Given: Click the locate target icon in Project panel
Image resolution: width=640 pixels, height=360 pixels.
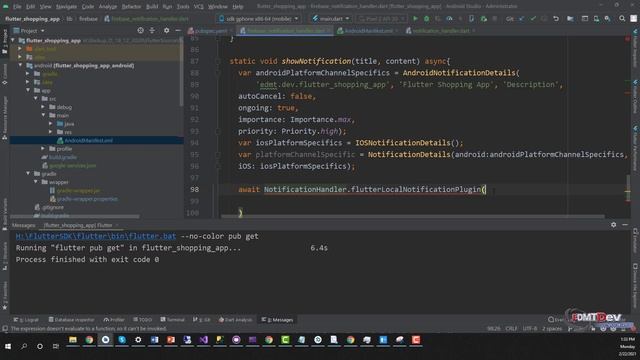Looking at the screenshot, I should [140, 31].
